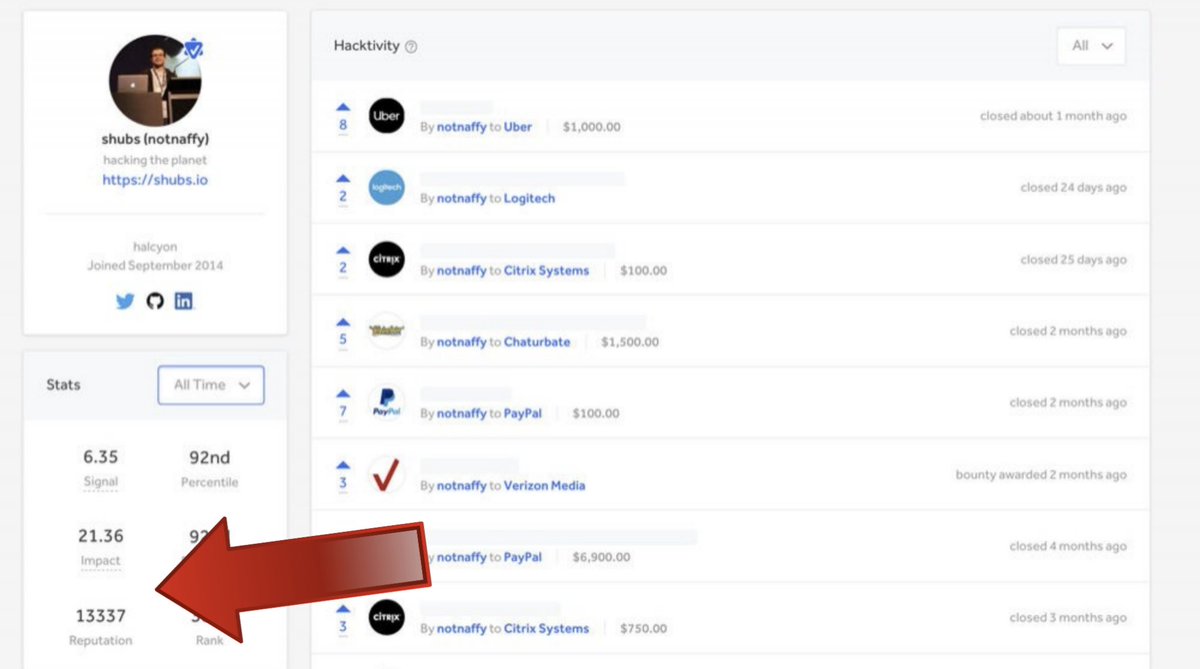
Task: Click the 13337 Reputation stat
Action: (x=100, y=625)
